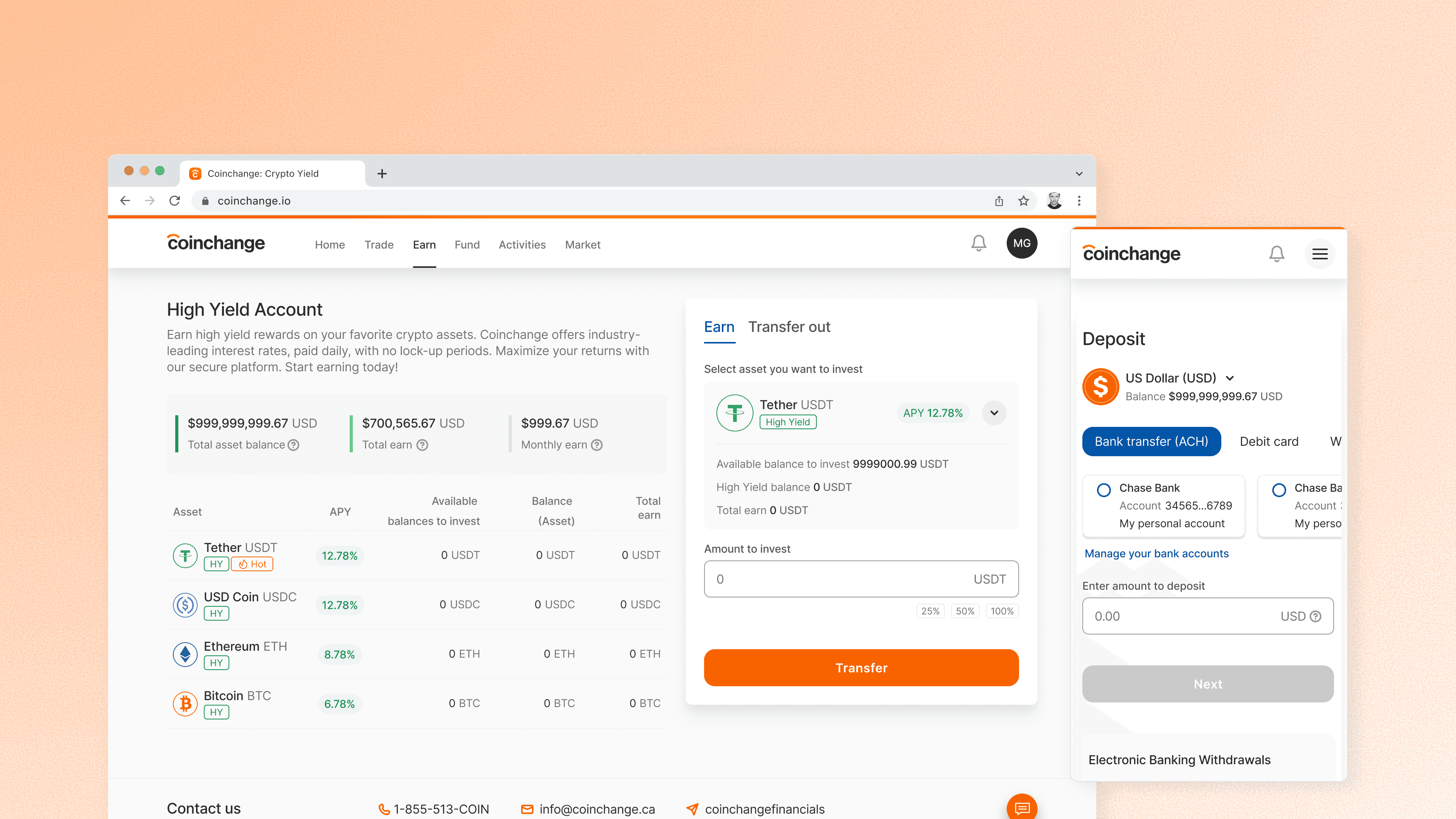Open the MG profile avatar

coord(1021,244)
